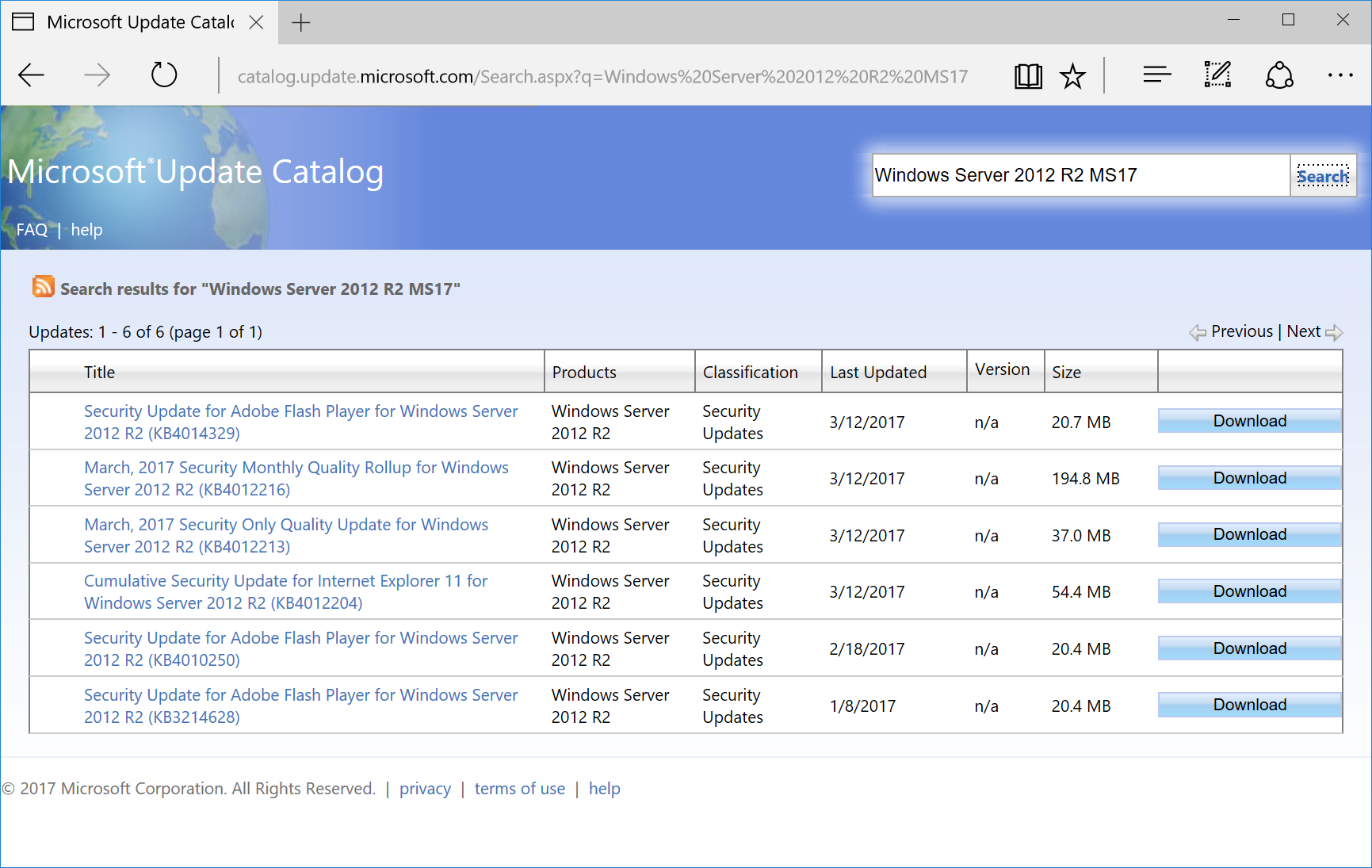Image resolution: width=1372 pixels, height=868 pixels.
Task: Click the browser back arrow
Action: 32,76
